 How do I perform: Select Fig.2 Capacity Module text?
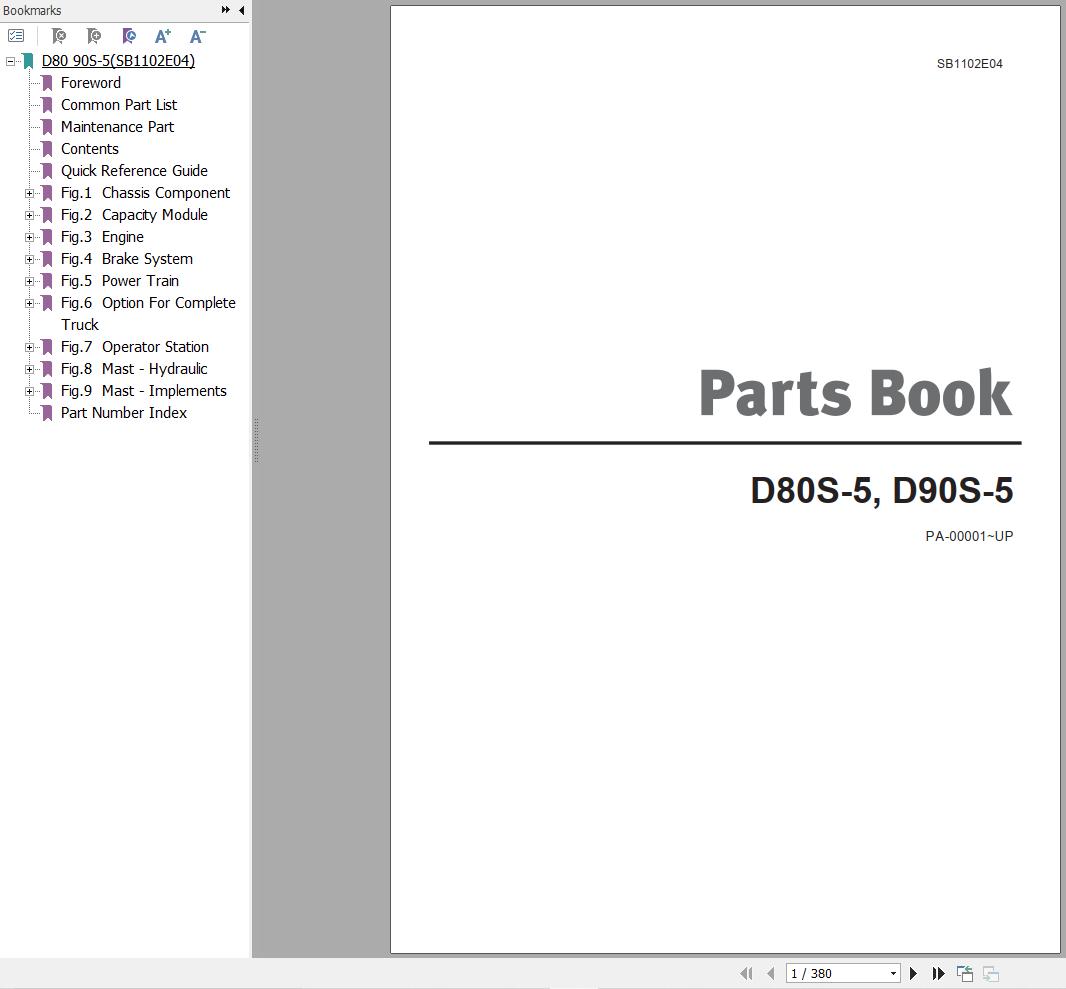click(135, 215)
